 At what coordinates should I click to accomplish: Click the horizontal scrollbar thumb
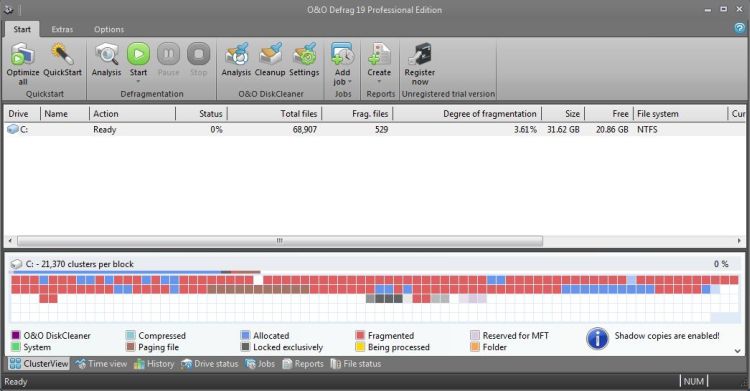tap(280, 241)
